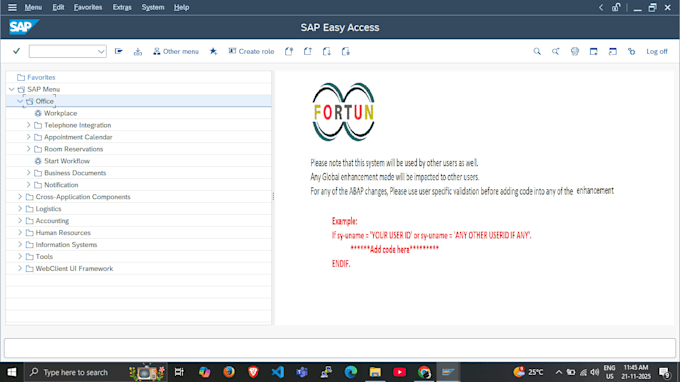Image resolution: width=680 pixels, height=382 pixels.
Task: Expand the Human Resources folder
Action: click(x=20, y=232)
